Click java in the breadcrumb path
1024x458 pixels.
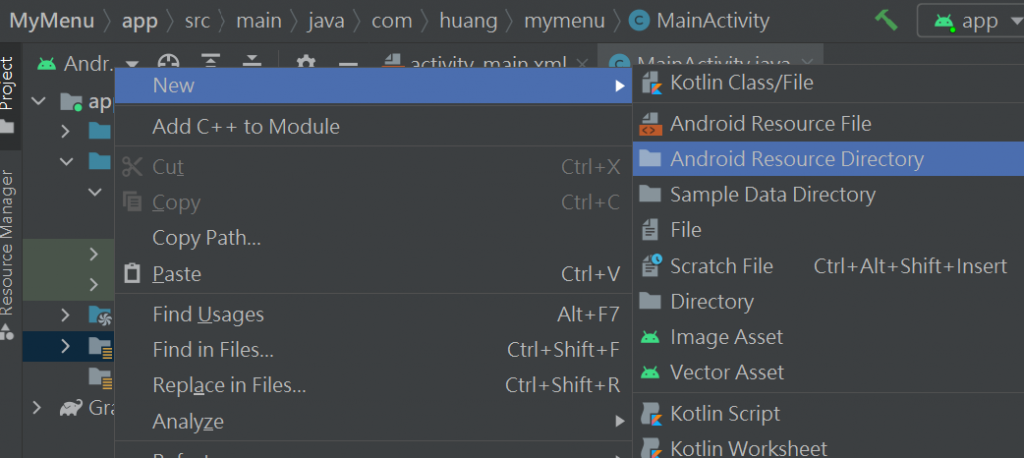326,21
